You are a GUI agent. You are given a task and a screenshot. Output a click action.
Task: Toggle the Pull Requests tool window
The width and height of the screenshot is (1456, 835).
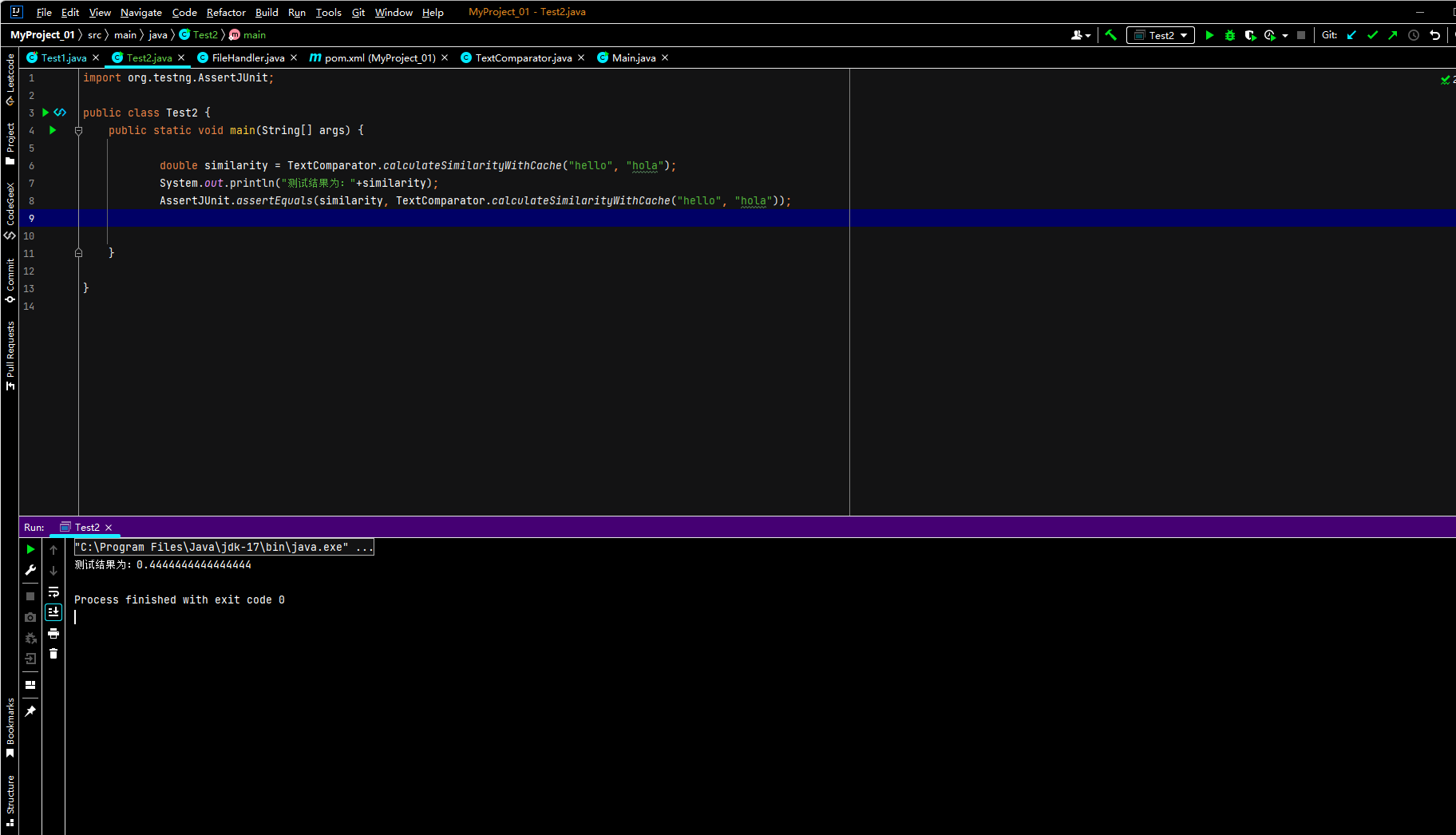[10, 355]
